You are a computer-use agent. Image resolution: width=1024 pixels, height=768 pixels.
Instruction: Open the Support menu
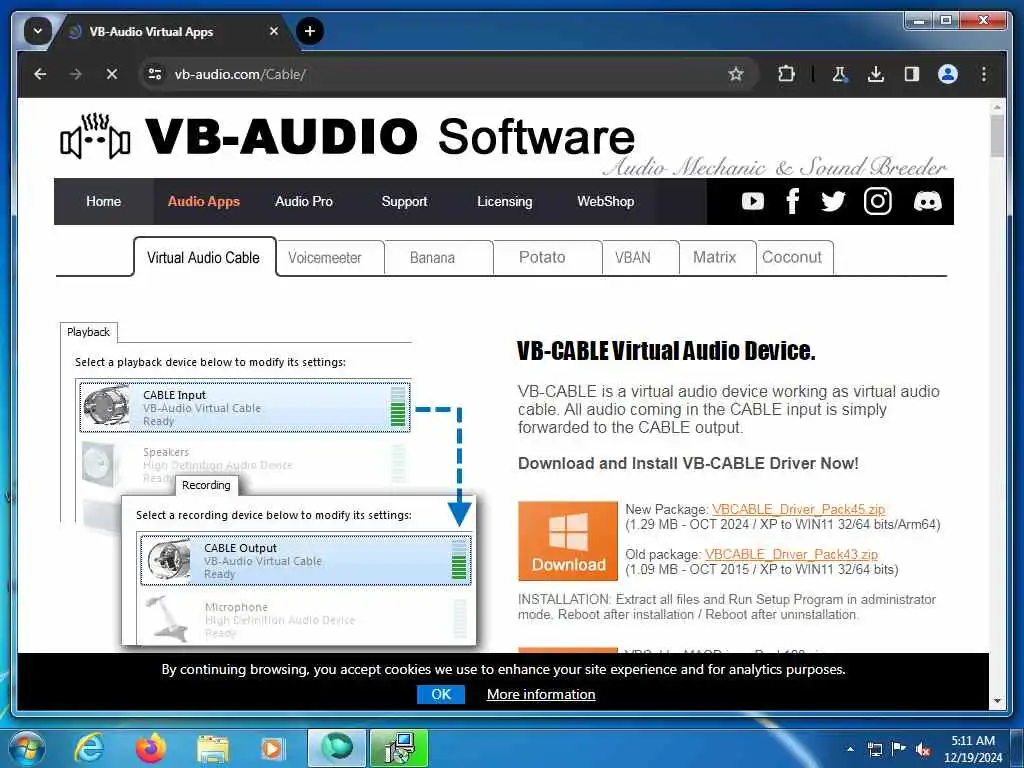click(404, 201)
